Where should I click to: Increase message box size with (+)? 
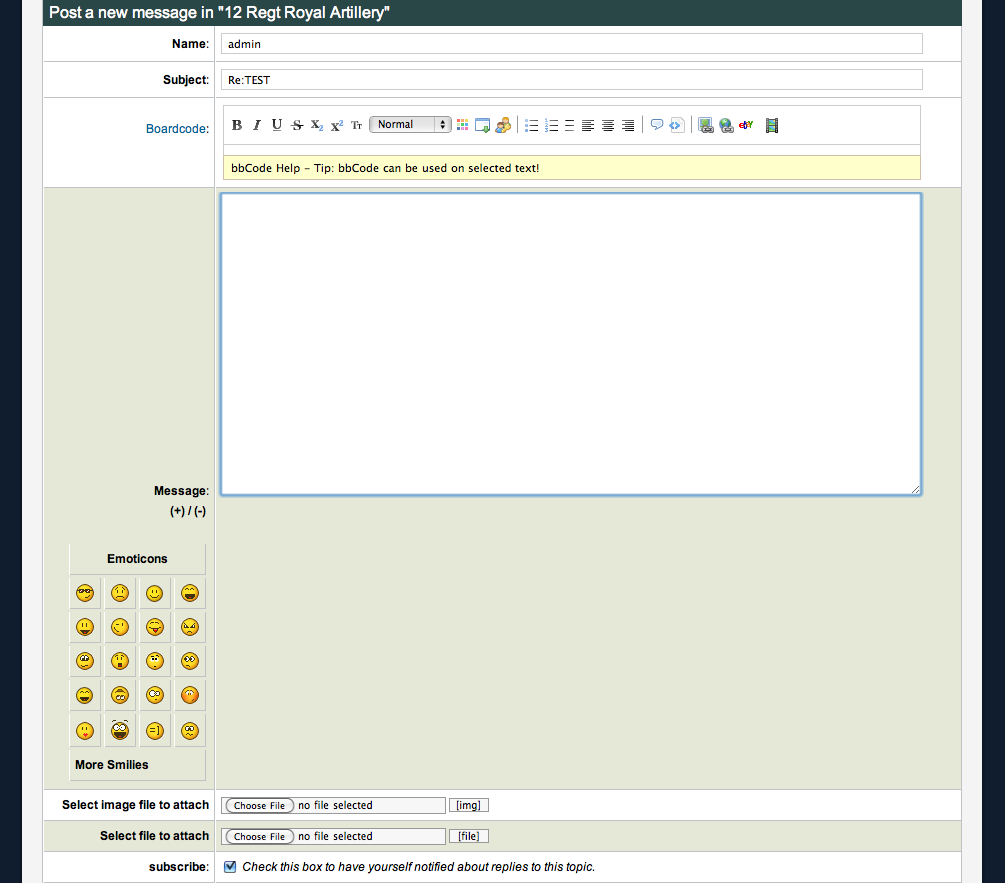pos(177,511)
